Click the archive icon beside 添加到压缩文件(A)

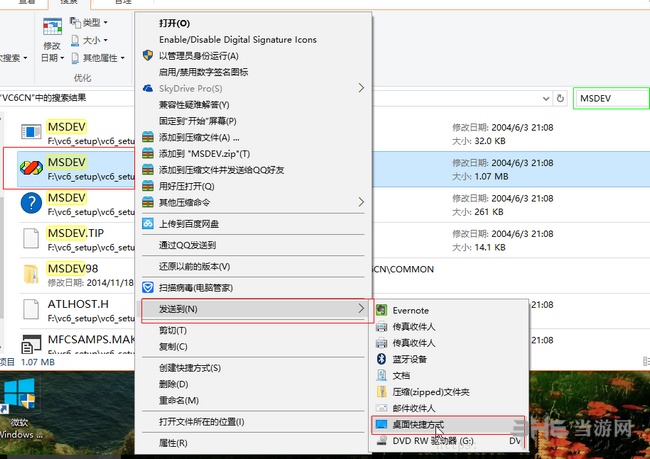pos(148,137)
